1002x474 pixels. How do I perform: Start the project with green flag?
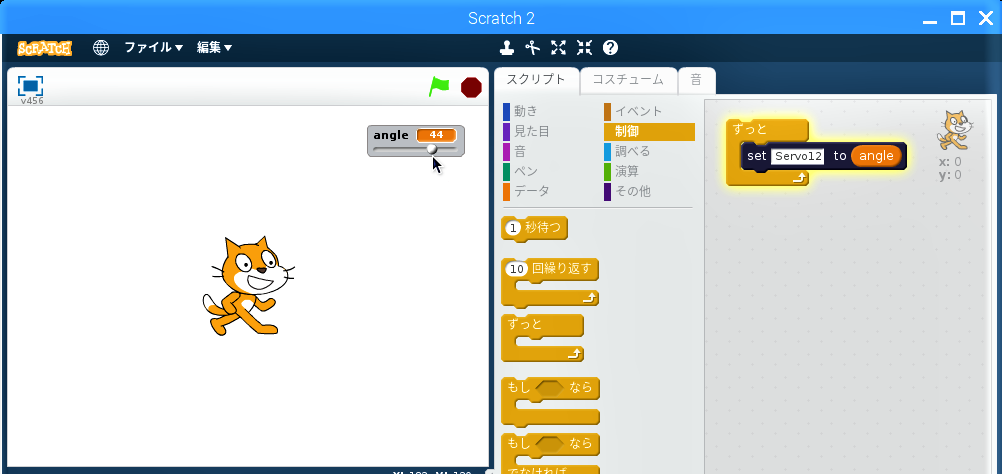pyautogui.click(x=439, y=87)
